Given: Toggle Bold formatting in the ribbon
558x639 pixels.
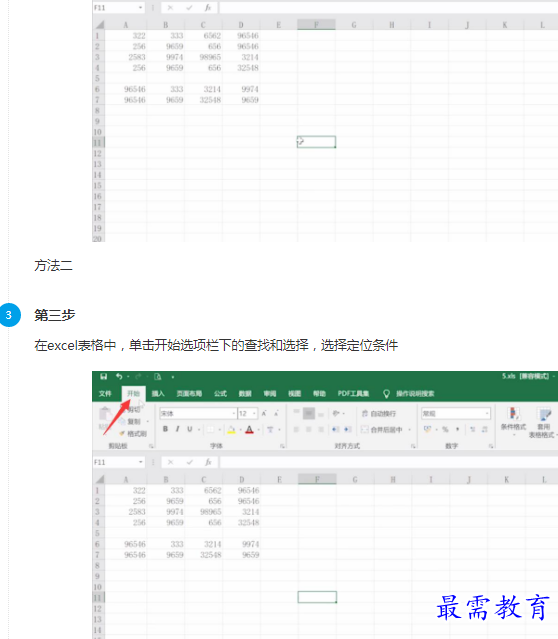Looking at the screenshot, I should 165,429.
